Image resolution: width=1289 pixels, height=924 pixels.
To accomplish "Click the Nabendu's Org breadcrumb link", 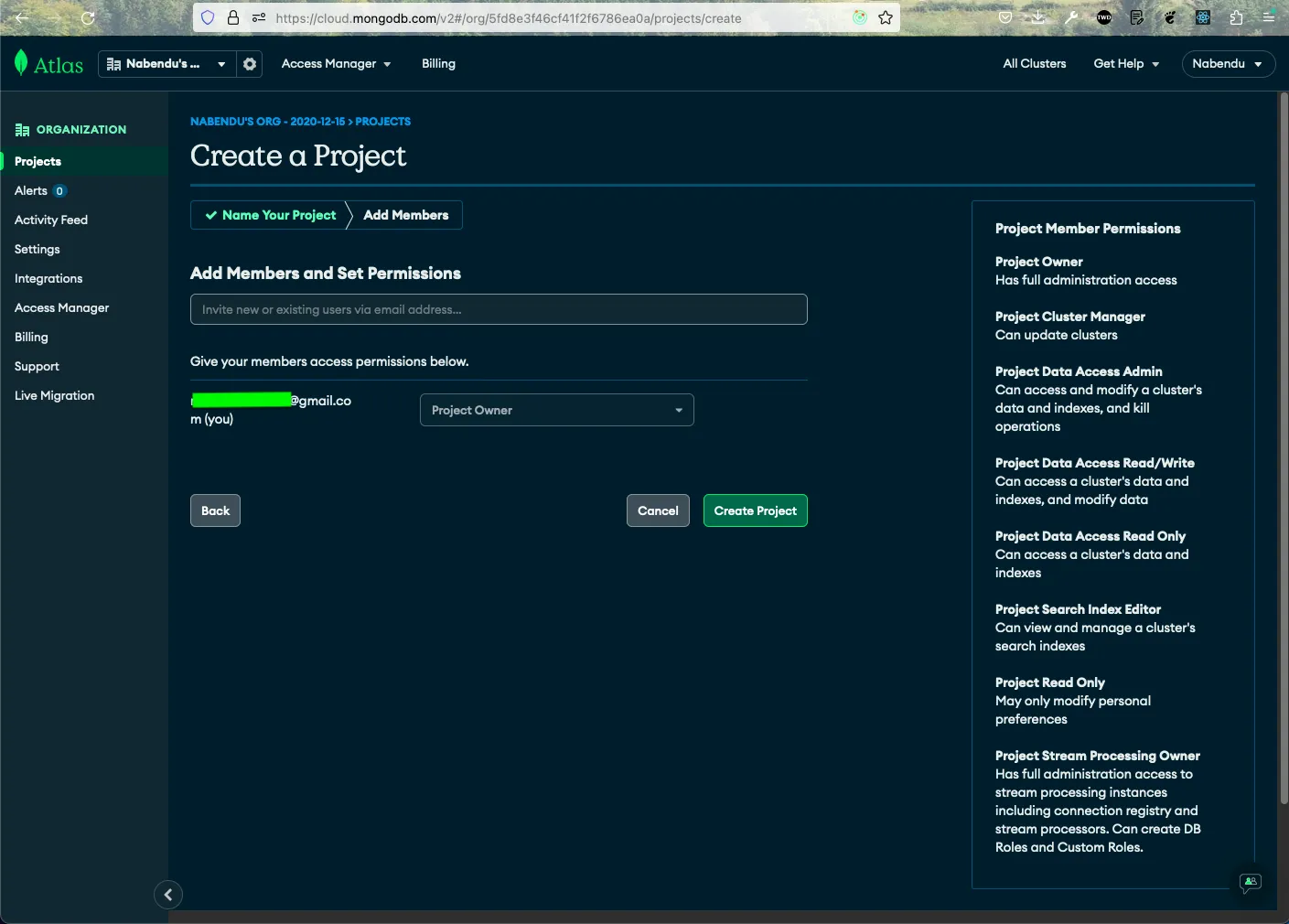I will (x=267, y=122).
